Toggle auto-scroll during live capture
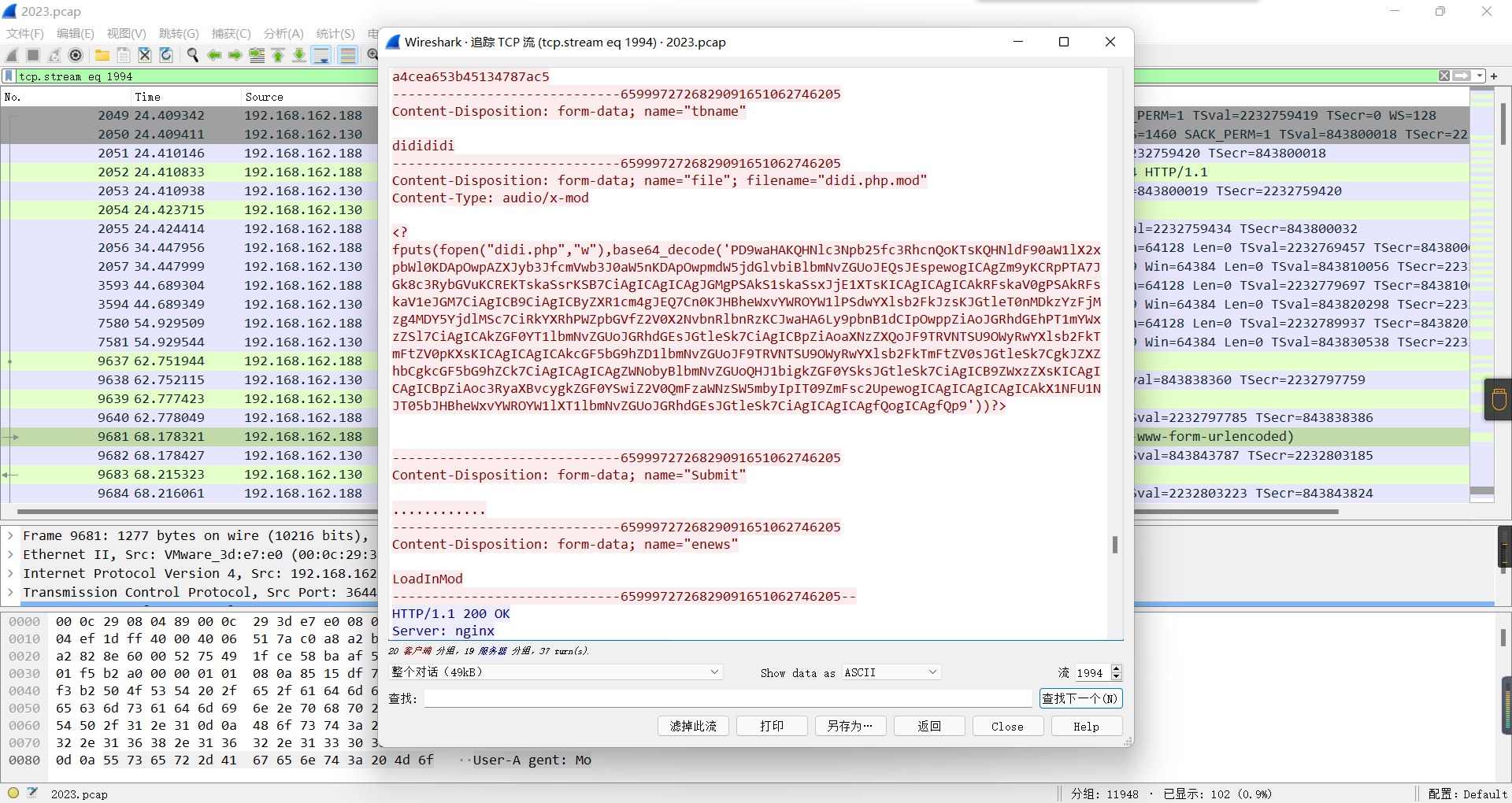The height and width of the screenshot is (803, 1512). click(321, 55)
